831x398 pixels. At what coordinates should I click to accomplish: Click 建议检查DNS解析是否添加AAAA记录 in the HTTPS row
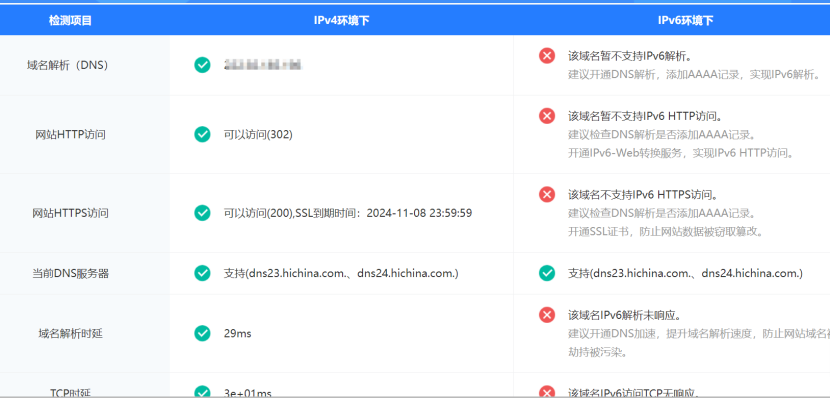662,213
